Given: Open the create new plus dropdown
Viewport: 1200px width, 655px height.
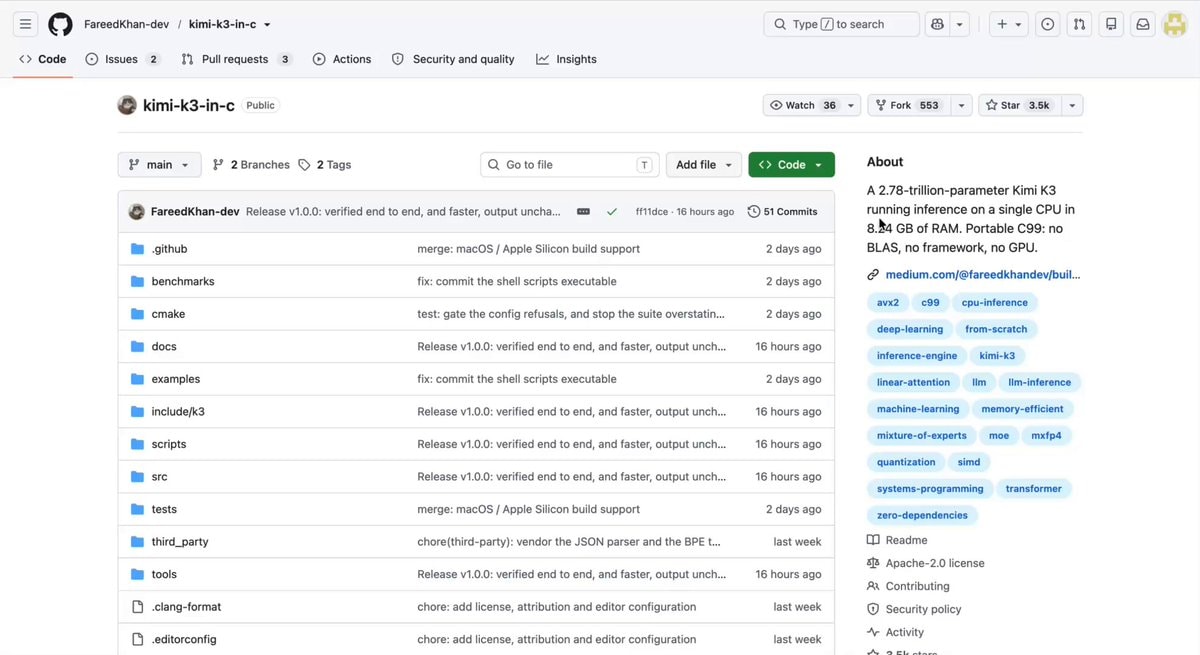Looking at the screenshot, I should point(1009,24).
